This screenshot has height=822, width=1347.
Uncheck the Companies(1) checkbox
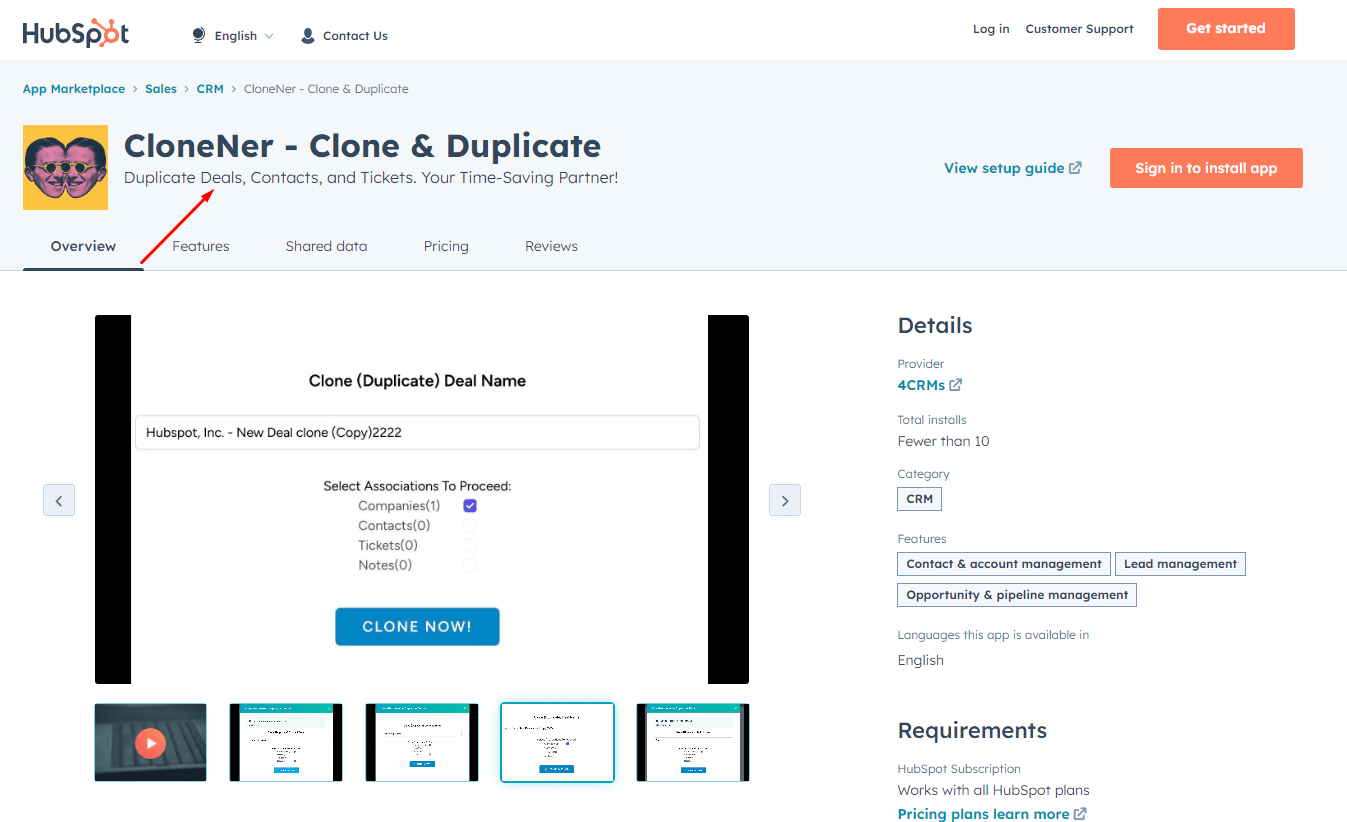pos(470,506)
